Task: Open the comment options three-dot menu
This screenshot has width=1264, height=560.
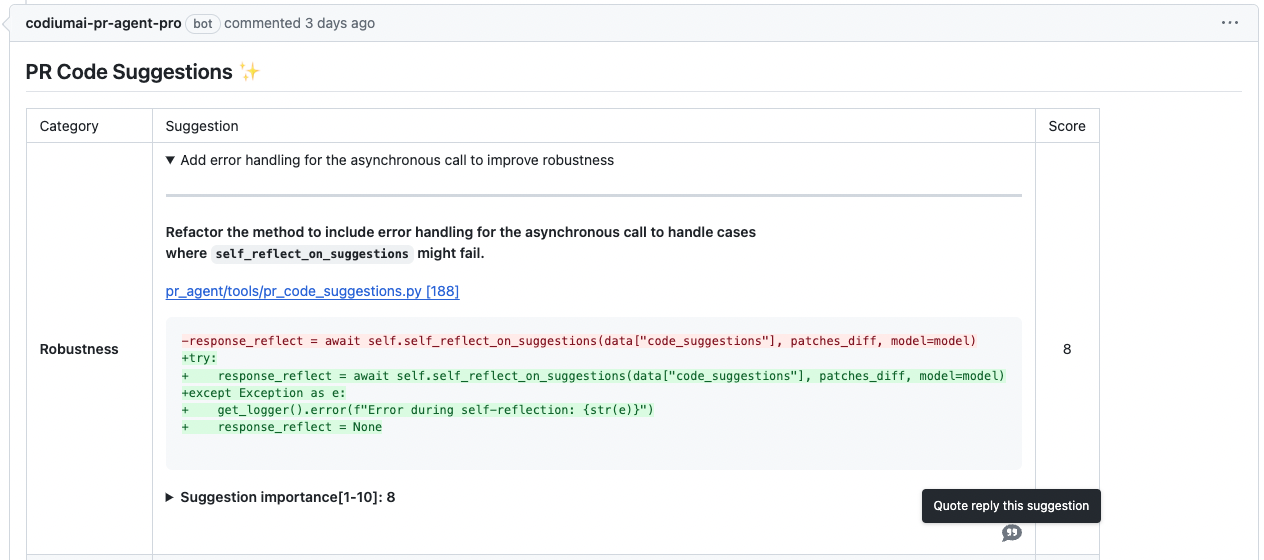Action: pyautogui.click(x=1230, y=23)
